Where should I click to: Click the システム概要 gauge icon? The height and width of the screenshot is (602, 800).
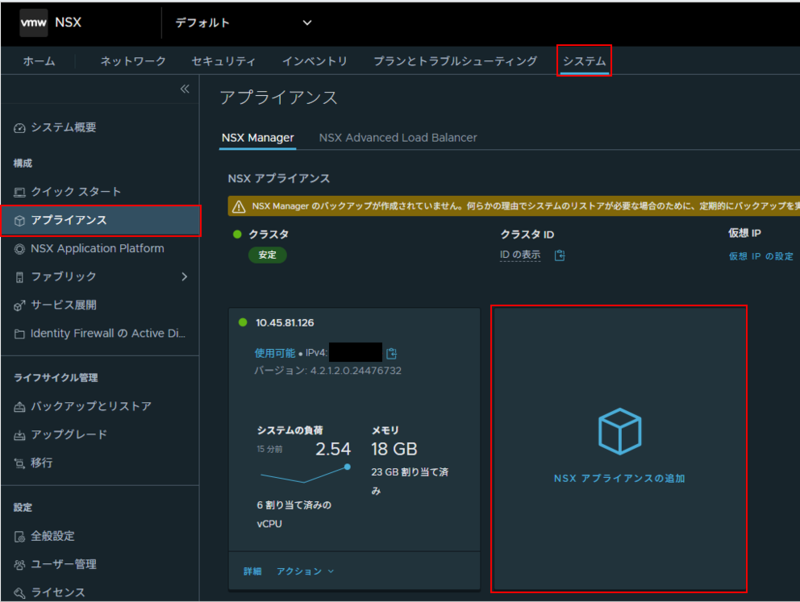[x=19, y=128]
